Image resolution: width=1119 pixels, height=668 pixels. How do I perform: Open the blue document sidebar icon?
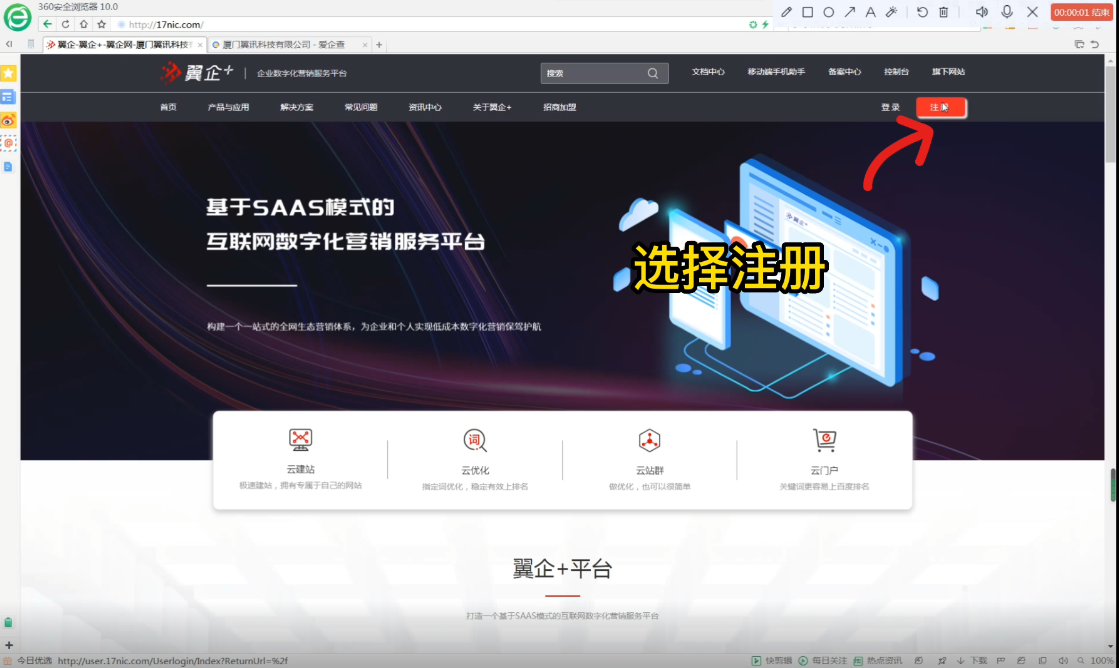[9, 167]
